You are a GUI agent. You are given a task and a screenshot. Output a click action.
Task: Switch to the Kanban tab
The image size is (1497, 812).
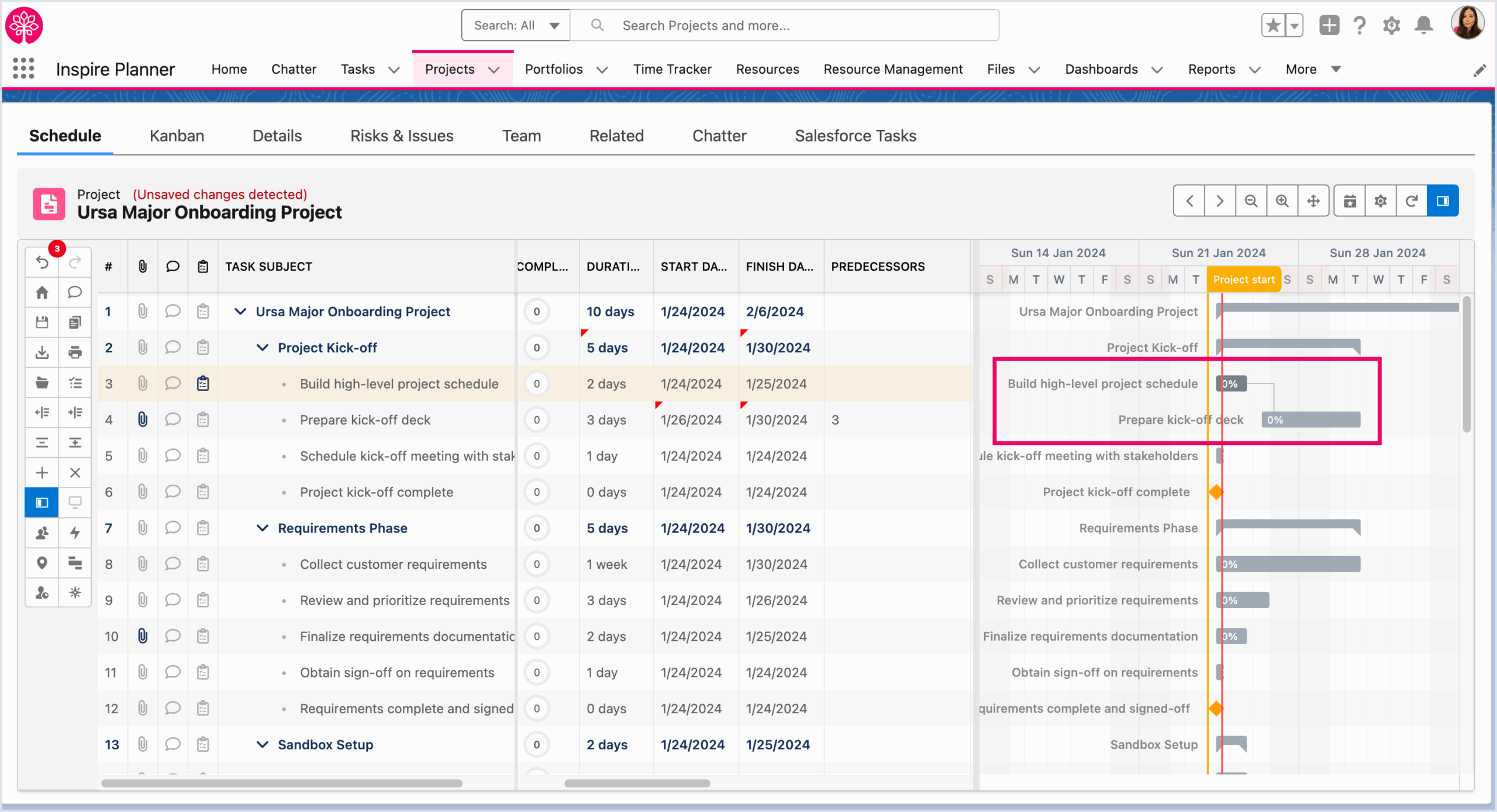177,136
